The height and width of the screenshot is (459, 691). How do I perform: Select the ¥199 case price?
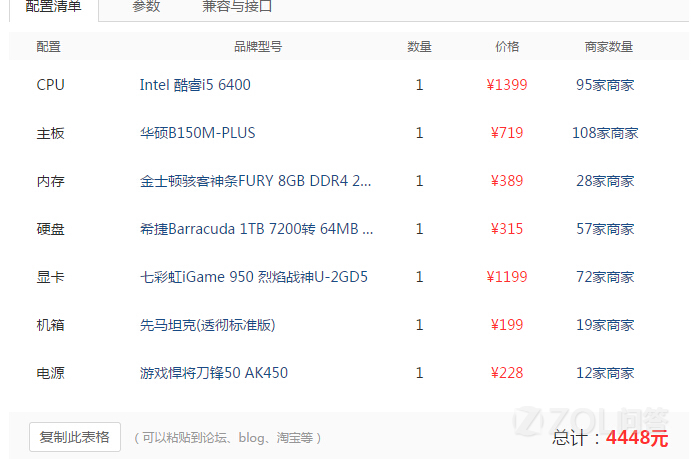click(x=507, y=325)
